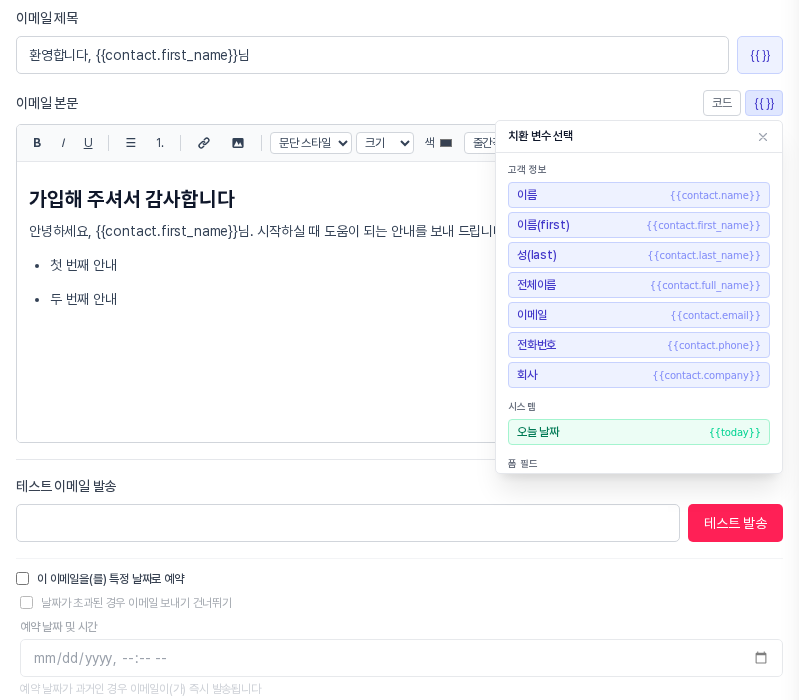Insert the 전체이름 variable
Screen dimensions: 799x700
(x=638, y=285)
